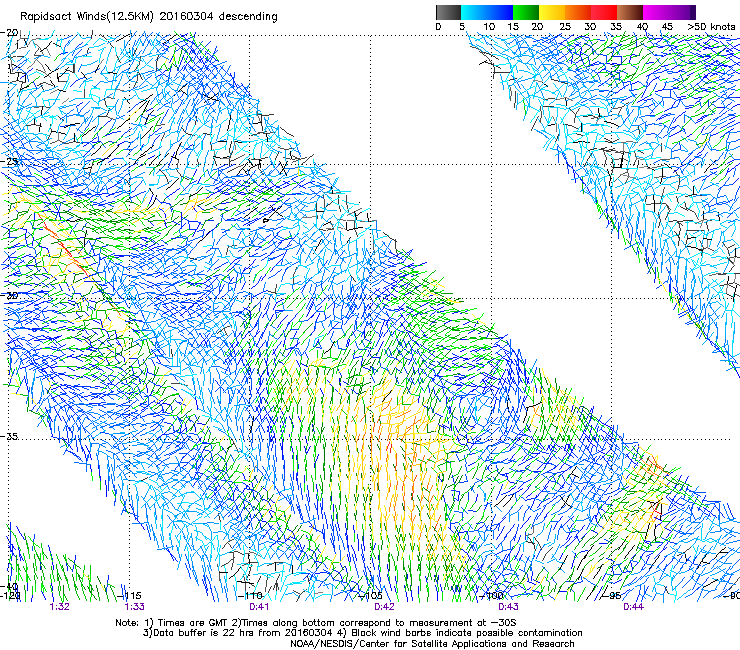Click the note 'Times are GMT'

click(194, 623)
